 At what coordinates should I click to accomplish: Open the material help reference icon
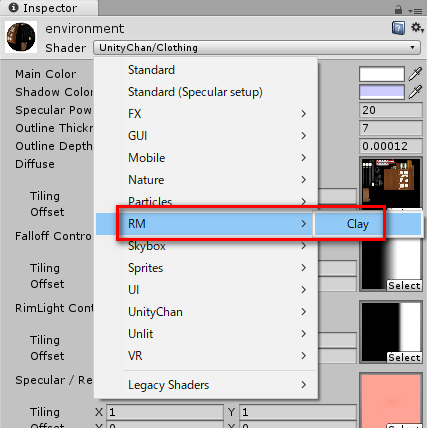(398, 28)
